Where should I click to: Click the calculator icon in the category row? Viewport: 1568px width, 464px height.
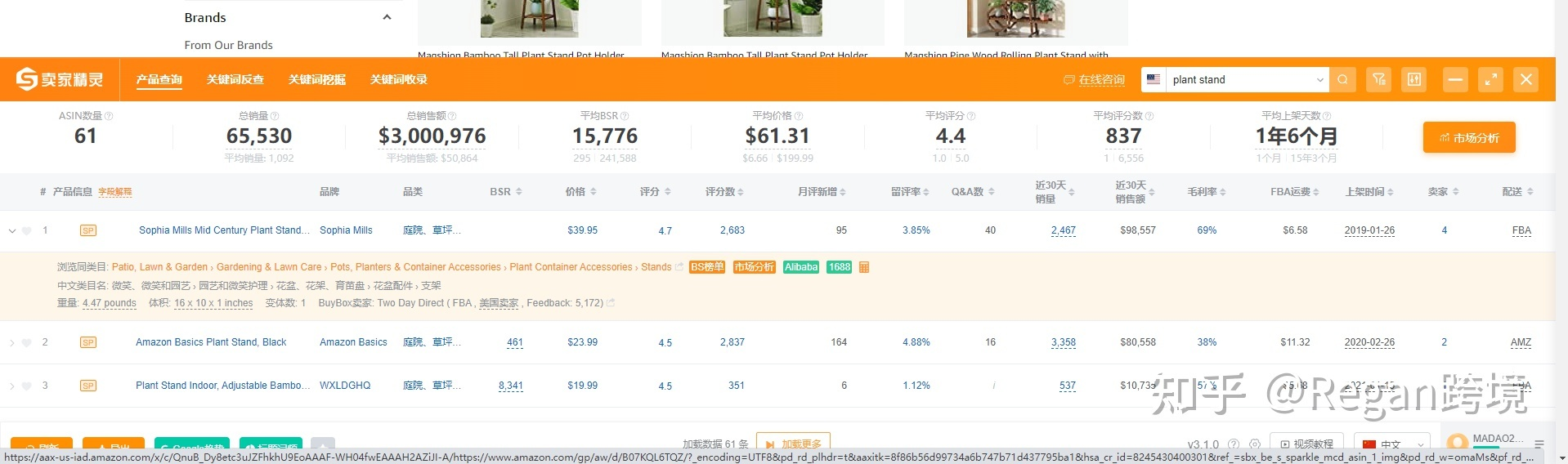(864, 267)
